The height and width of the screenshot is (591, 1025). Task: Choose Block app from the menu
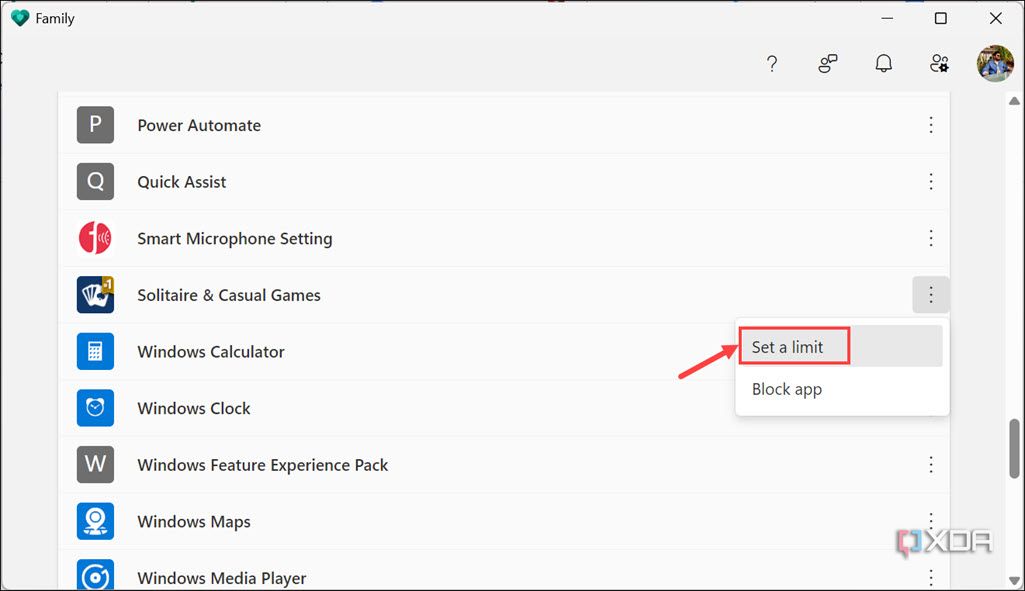[787, 389]
